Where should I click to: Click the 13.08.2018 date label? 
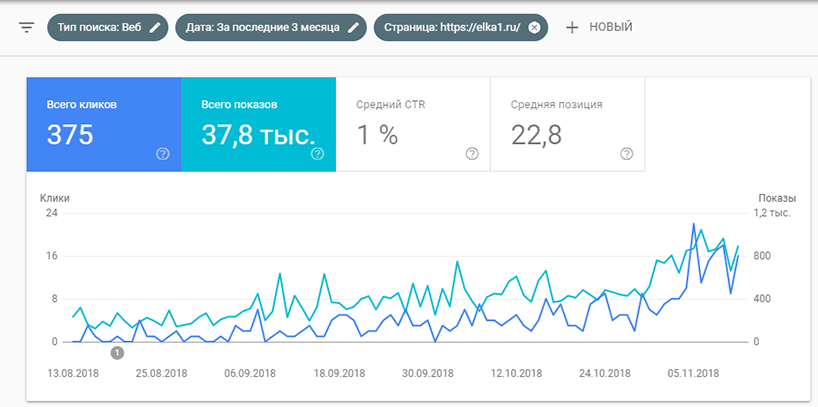pyautogui.click(x=73, y=374)
